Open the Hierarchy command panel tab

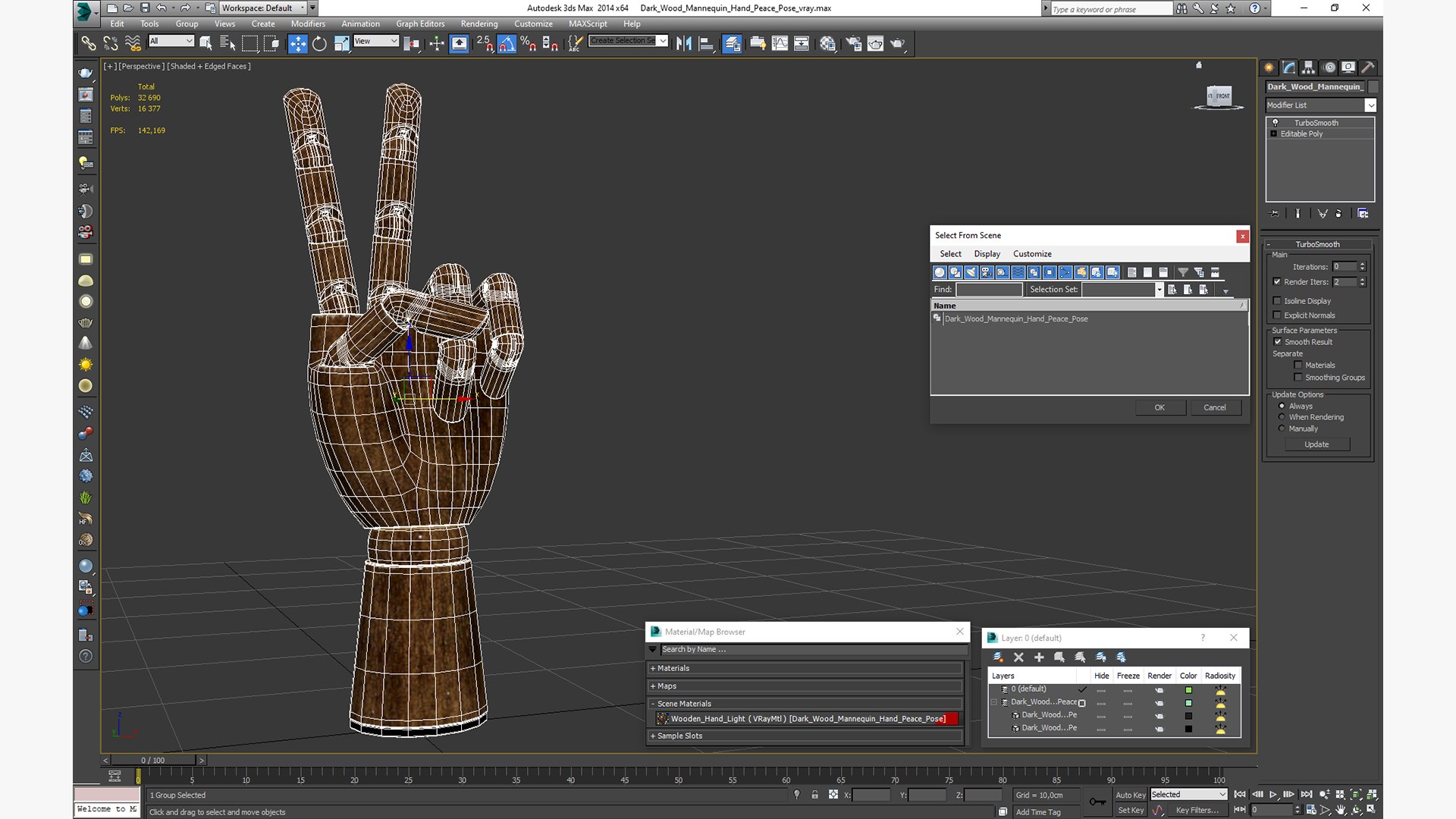tap(1308, 67)
